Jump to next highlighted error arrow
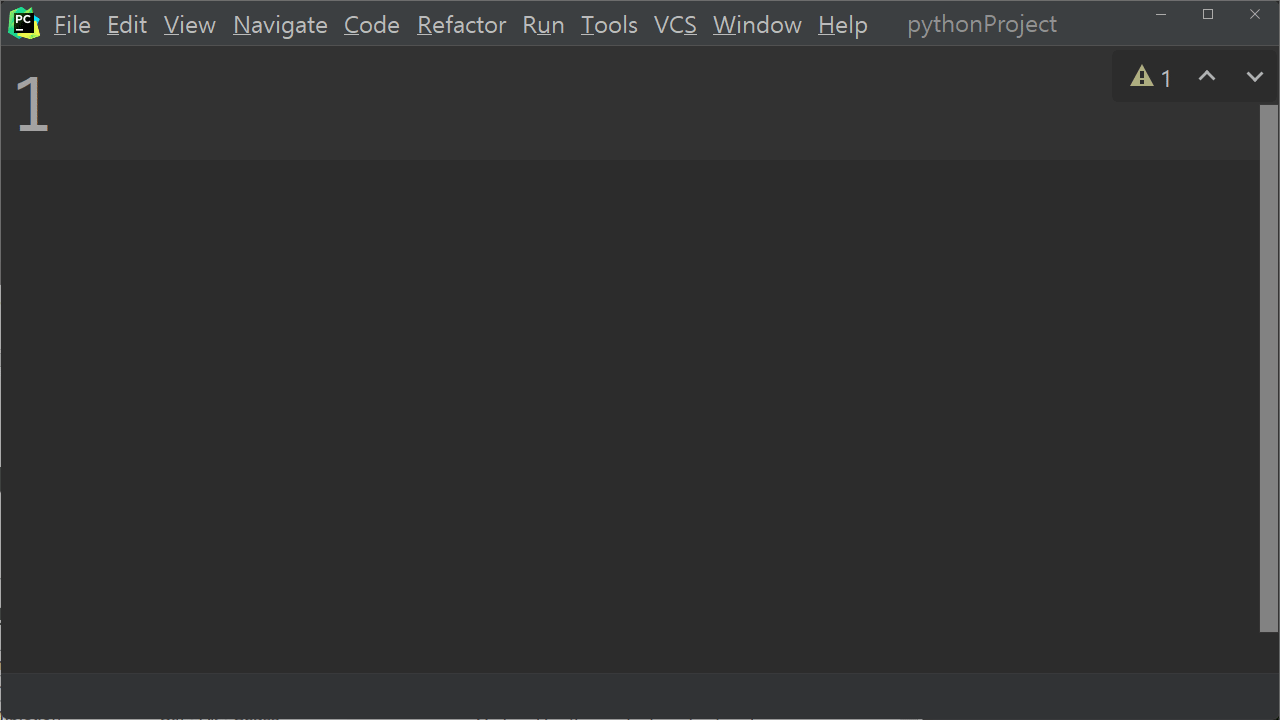This screenshot has height=720, width=1280. click(1254, 76)
